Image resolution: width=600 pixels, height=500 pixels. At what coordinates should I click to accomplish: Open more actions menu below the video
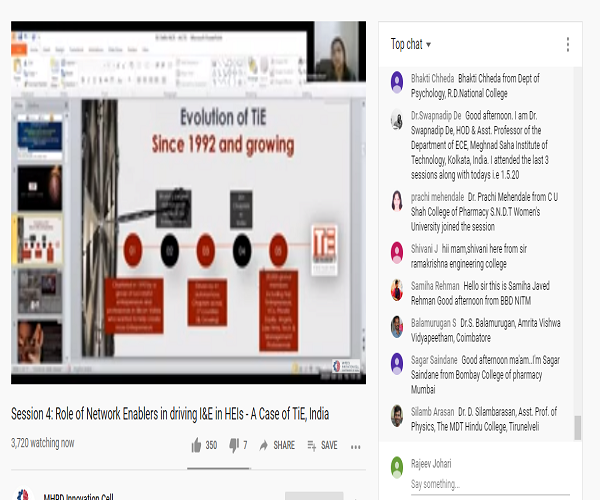click(x=355, y=445)
